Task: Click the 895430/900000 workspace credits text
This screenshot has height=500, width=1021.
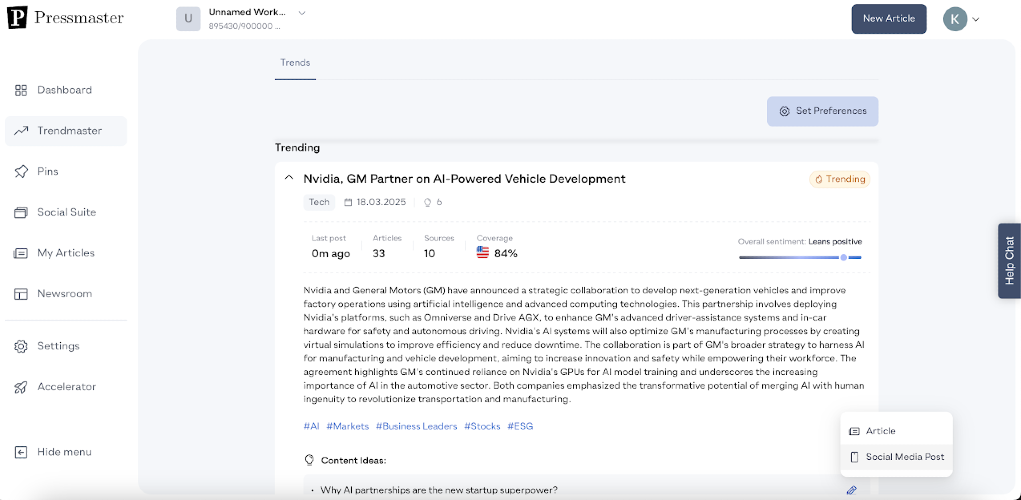Action: [245, 27]
